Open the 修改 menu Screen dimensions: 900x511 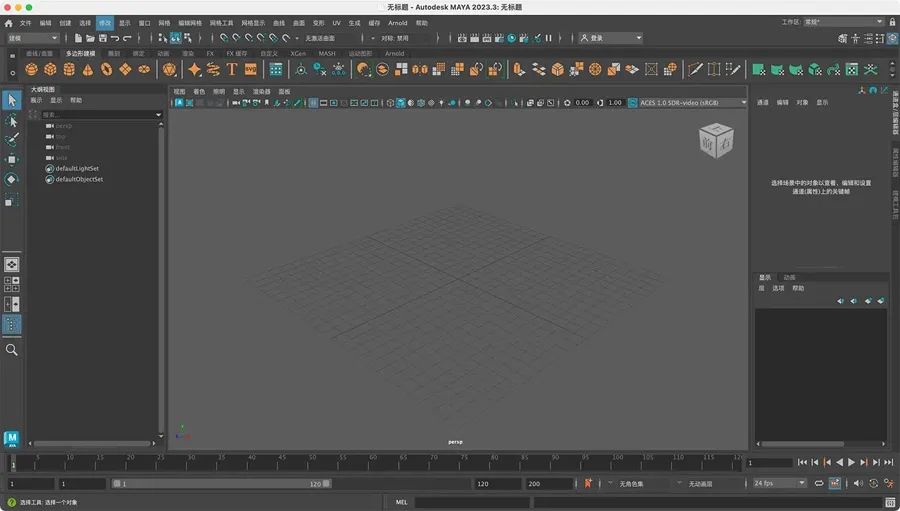coord(105,22)
